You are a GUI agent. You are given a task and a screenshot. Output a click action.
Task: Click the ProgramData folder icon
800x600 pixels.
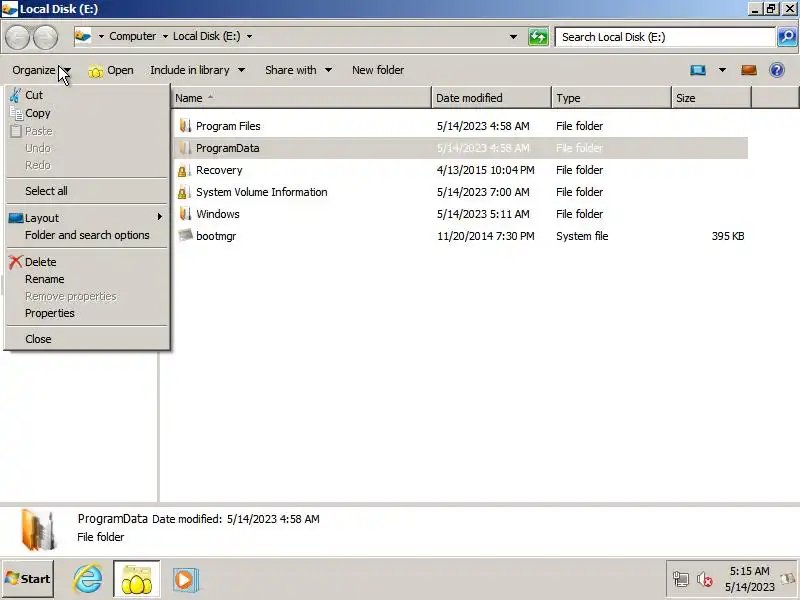point(185,147)
